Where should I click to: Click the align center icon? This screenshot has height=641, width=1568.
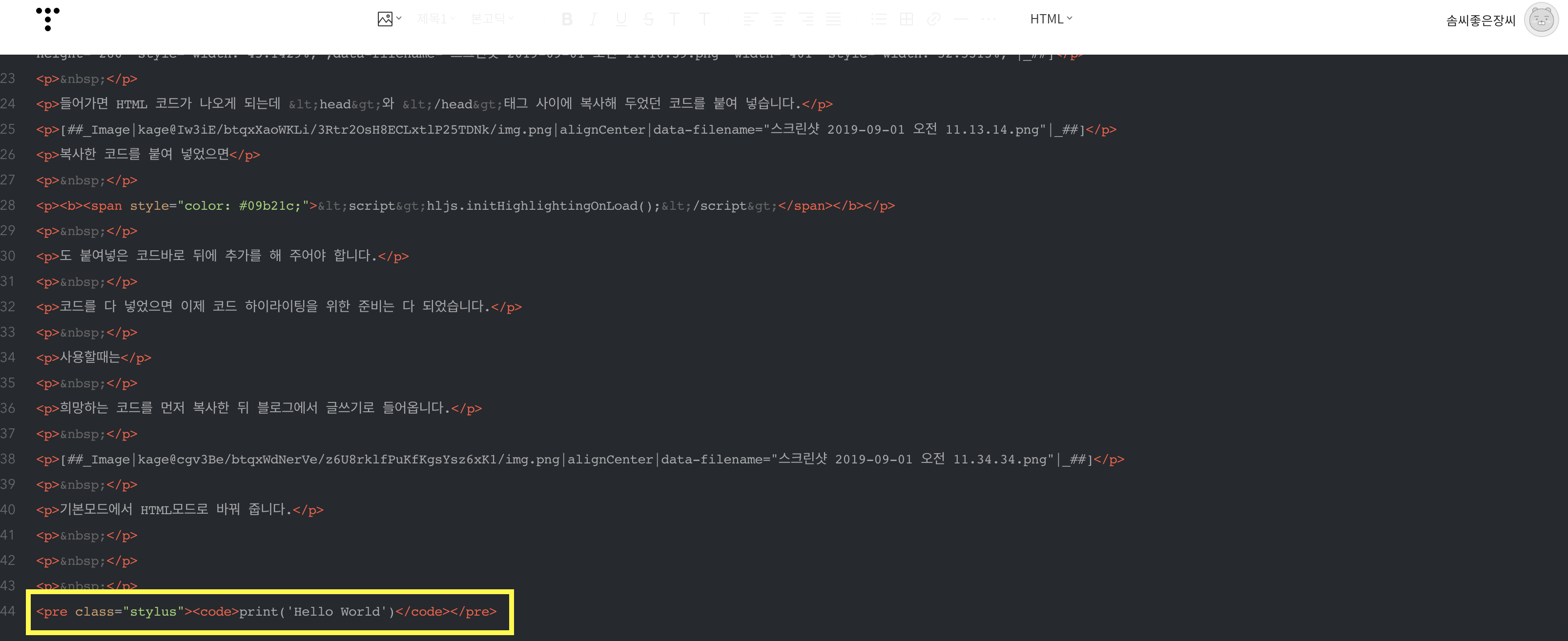point(778,20)
